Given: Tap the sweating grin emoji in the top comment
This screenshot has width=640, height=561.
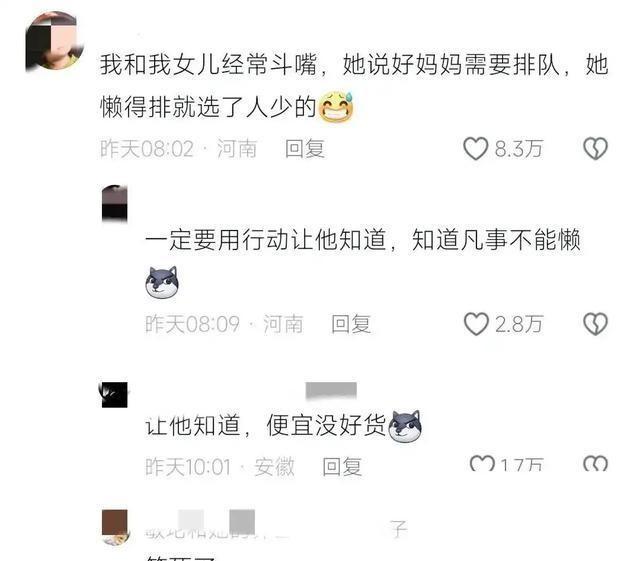Looking at the screenshot, I should [336, 106].
